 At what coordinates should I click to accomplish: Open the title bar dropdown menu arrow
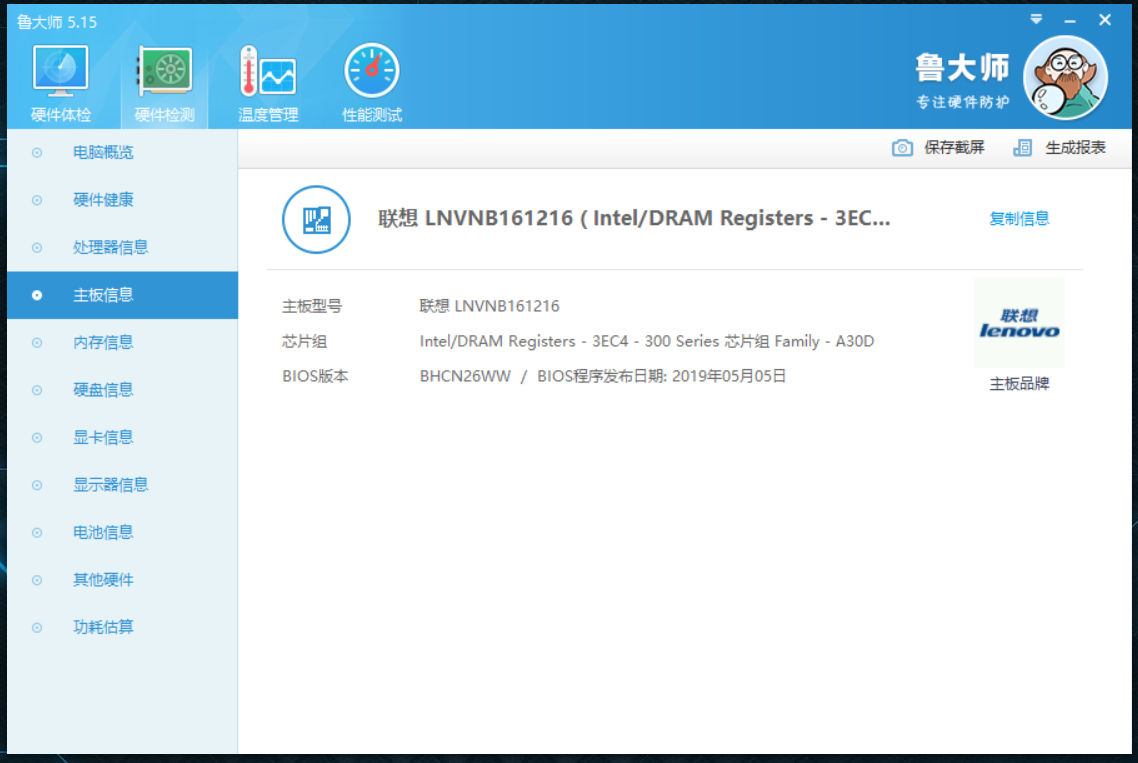(x=1036, y=20)
